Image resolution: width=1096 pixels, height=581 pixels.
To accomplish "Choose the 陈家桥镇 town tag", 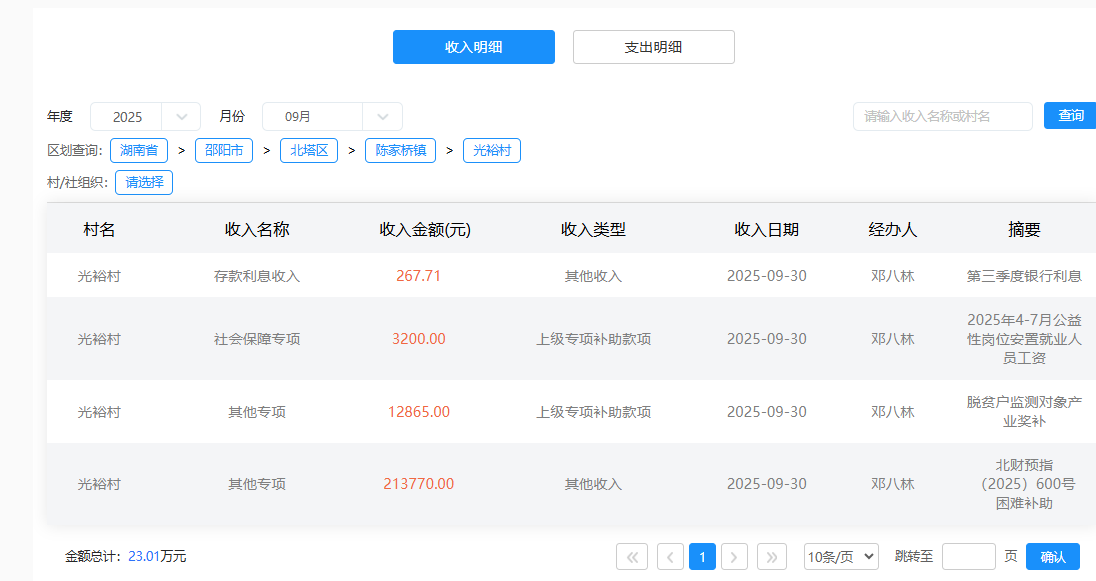I will pos(400,151).
